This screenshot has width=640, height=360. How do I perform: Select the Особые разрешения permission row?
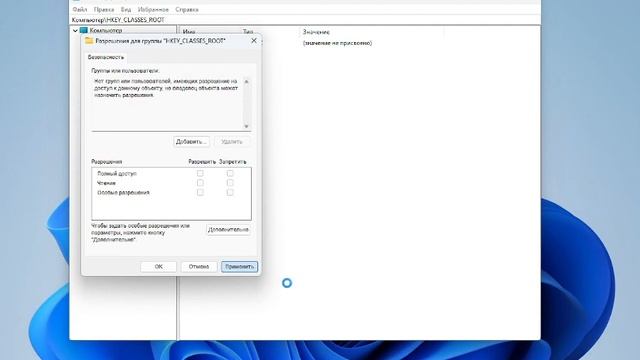[171, 192]
